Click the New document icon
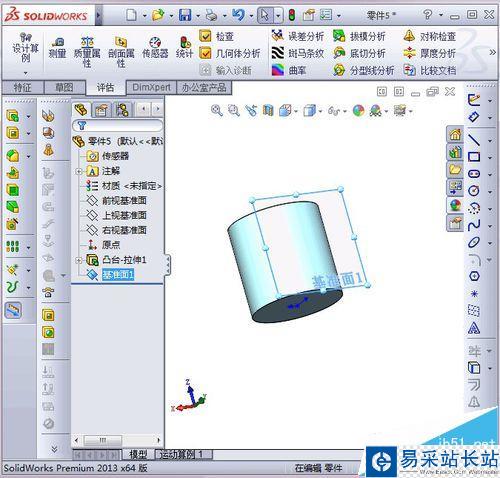The height and width of the screenshot is (478, 500). [x=131, y=15]
